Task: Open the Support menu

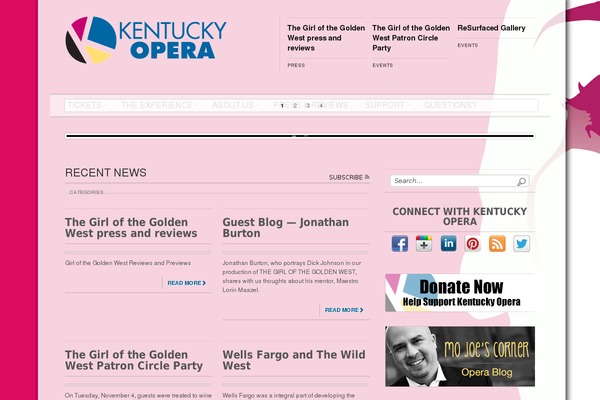Action: point(386,105)
